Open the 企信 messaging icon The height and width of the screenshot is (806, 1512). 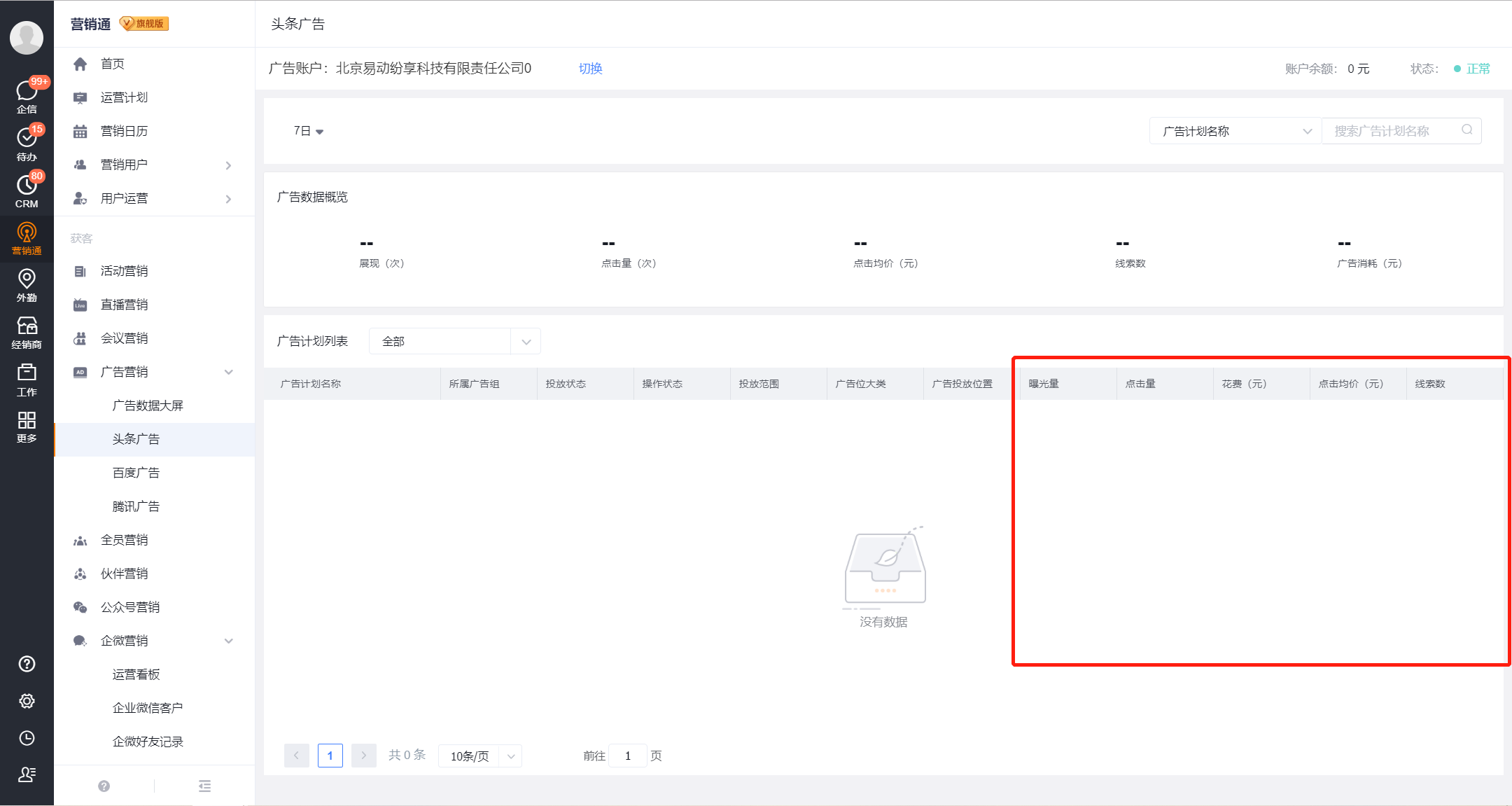(27, 96)
